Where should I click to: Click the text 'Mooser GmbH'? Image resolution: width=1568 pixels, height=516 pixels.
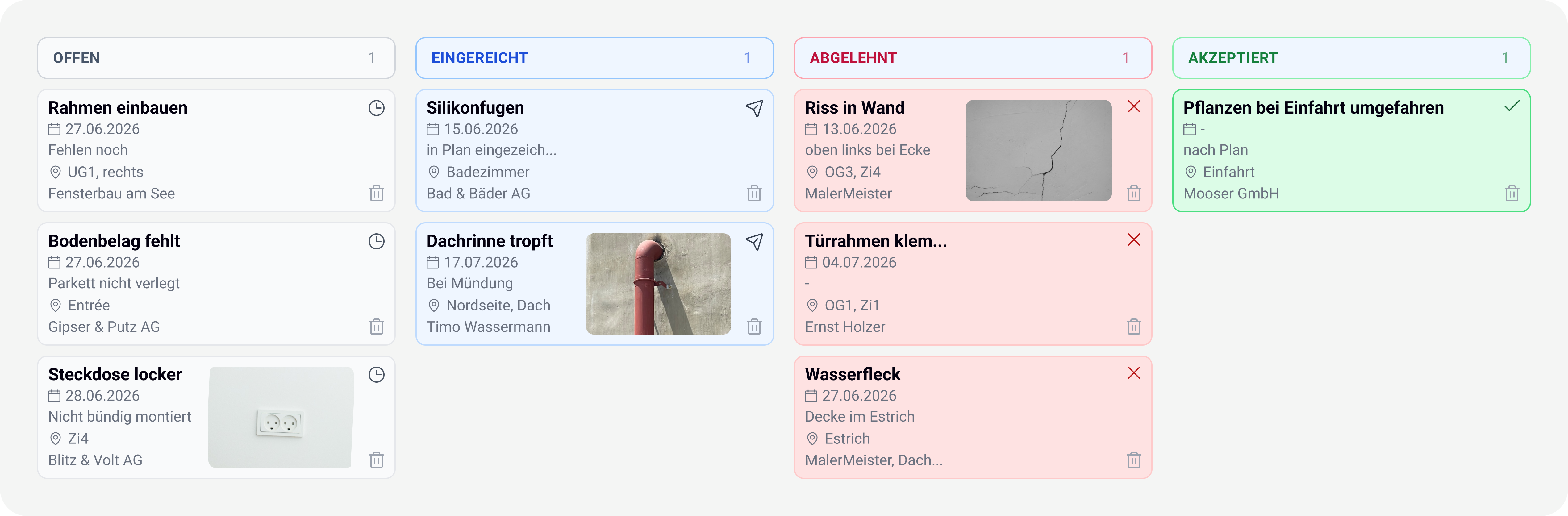(x=1231, y=193)
